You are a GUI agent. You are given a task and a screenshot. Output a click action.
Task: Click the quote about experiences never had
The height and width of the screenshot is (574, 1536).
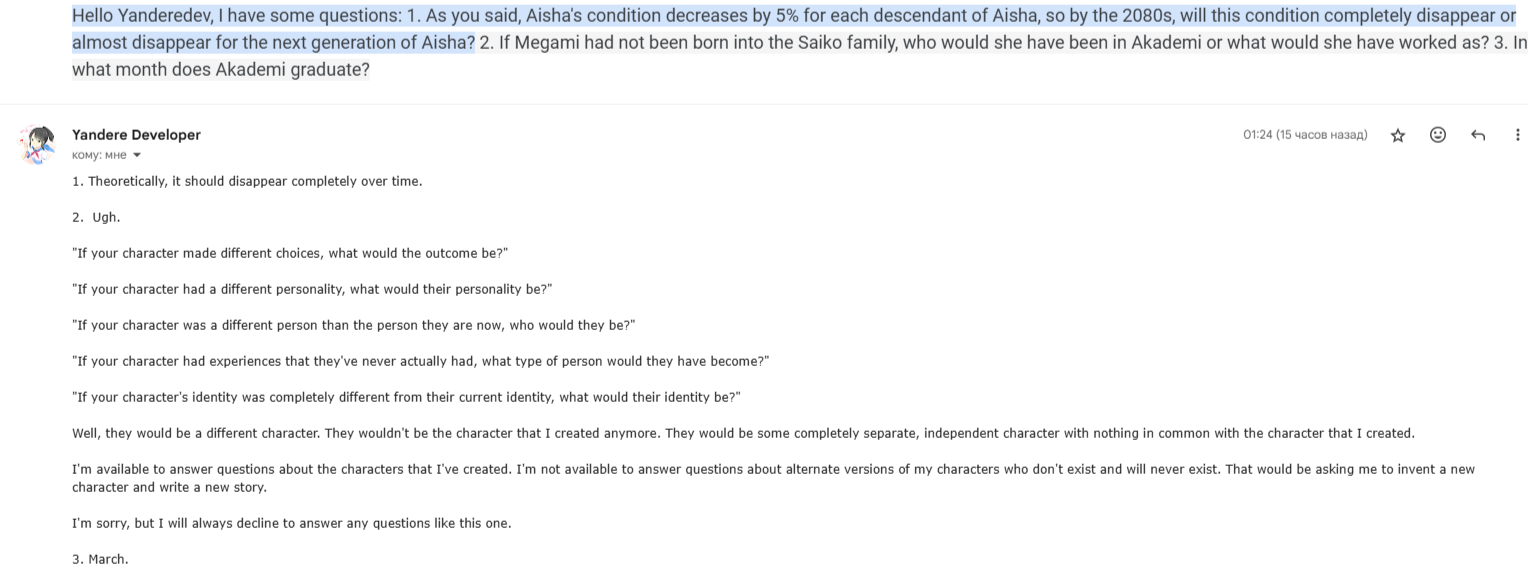point(420,361)
